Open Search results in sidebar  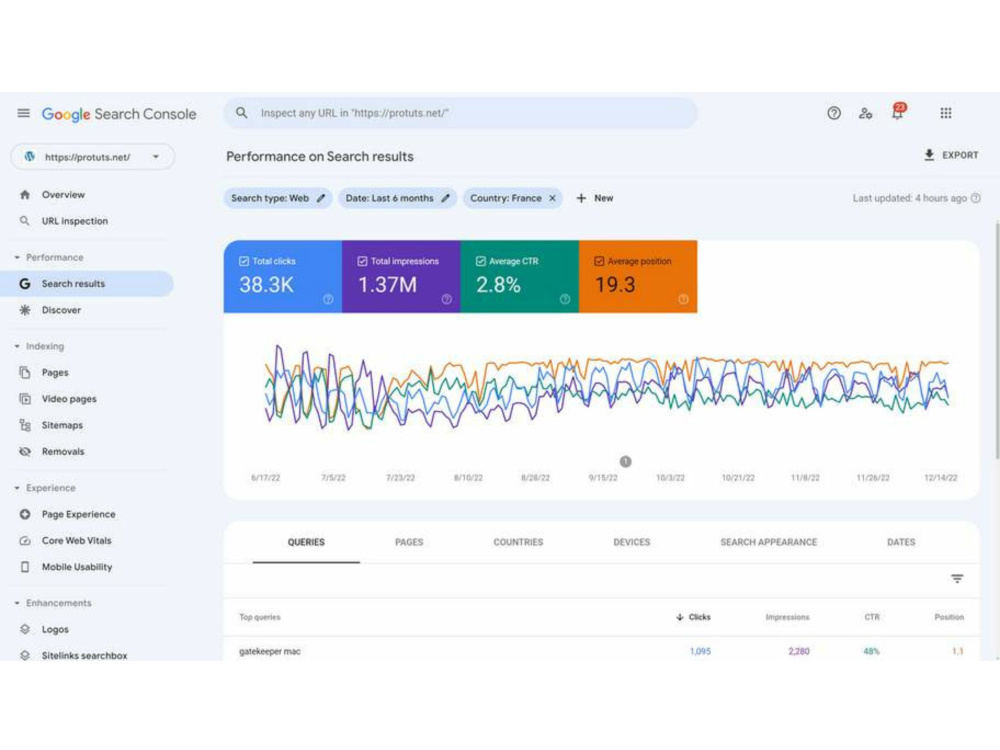87,284
